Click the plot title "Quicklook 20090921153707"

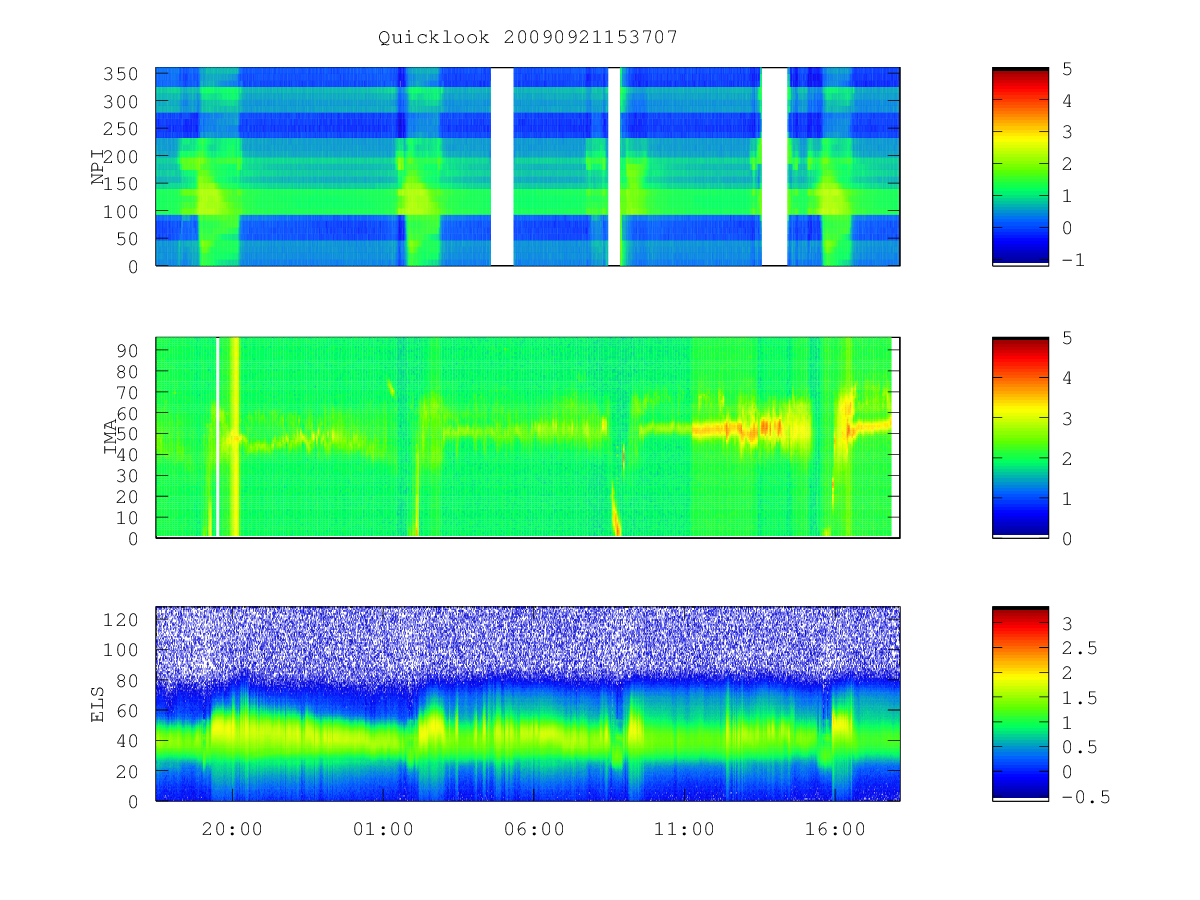coord(528,37)
